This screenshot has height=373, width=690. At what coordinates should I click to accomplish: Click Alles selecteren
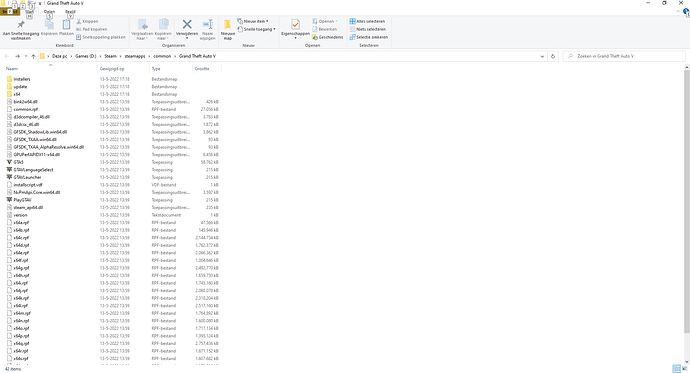(x=367, y=21)
